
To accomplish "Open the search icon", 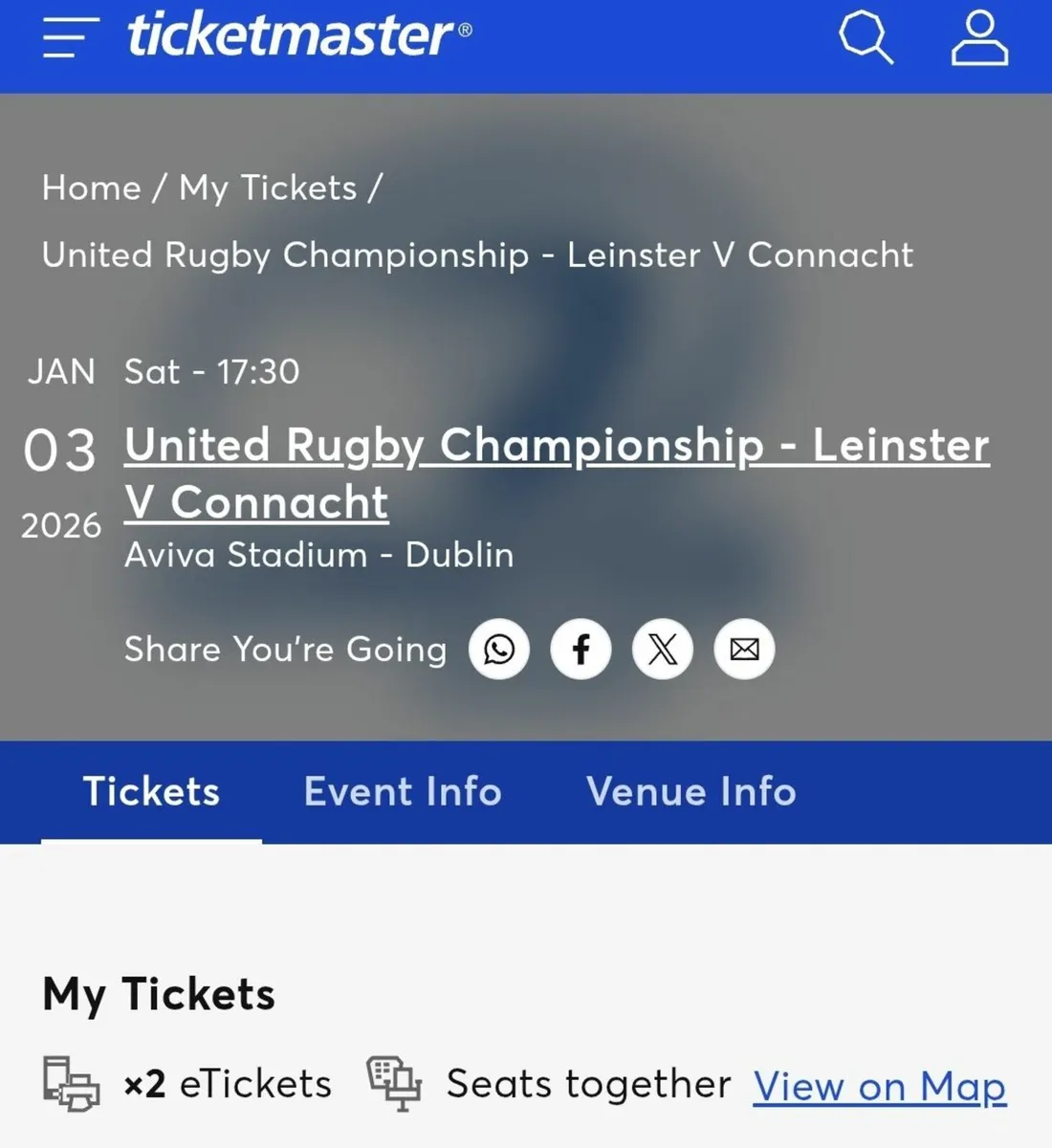I will pyautogui.click(x=866, y=38).
